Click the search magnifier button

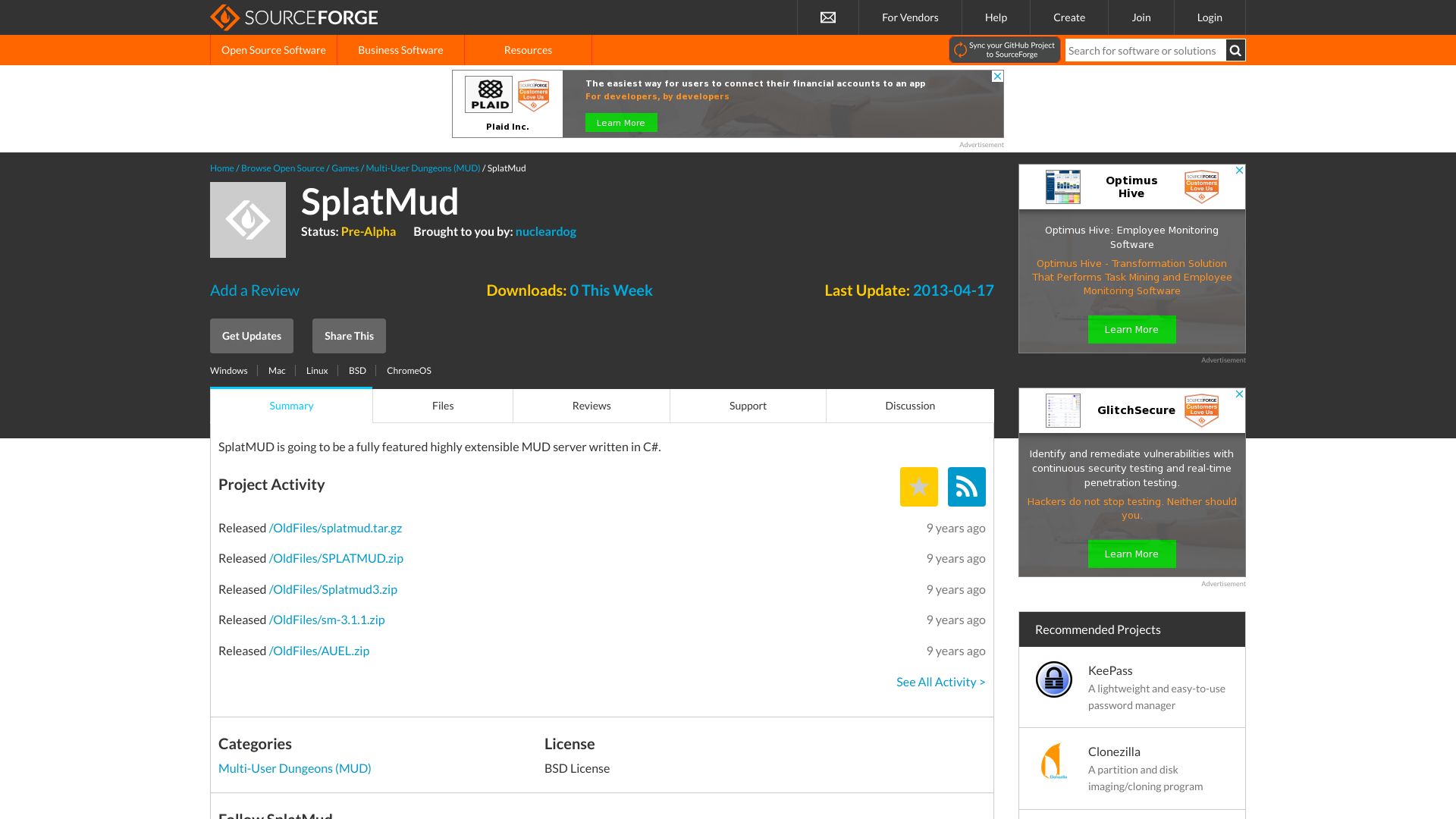click(x=1235, y=51)
